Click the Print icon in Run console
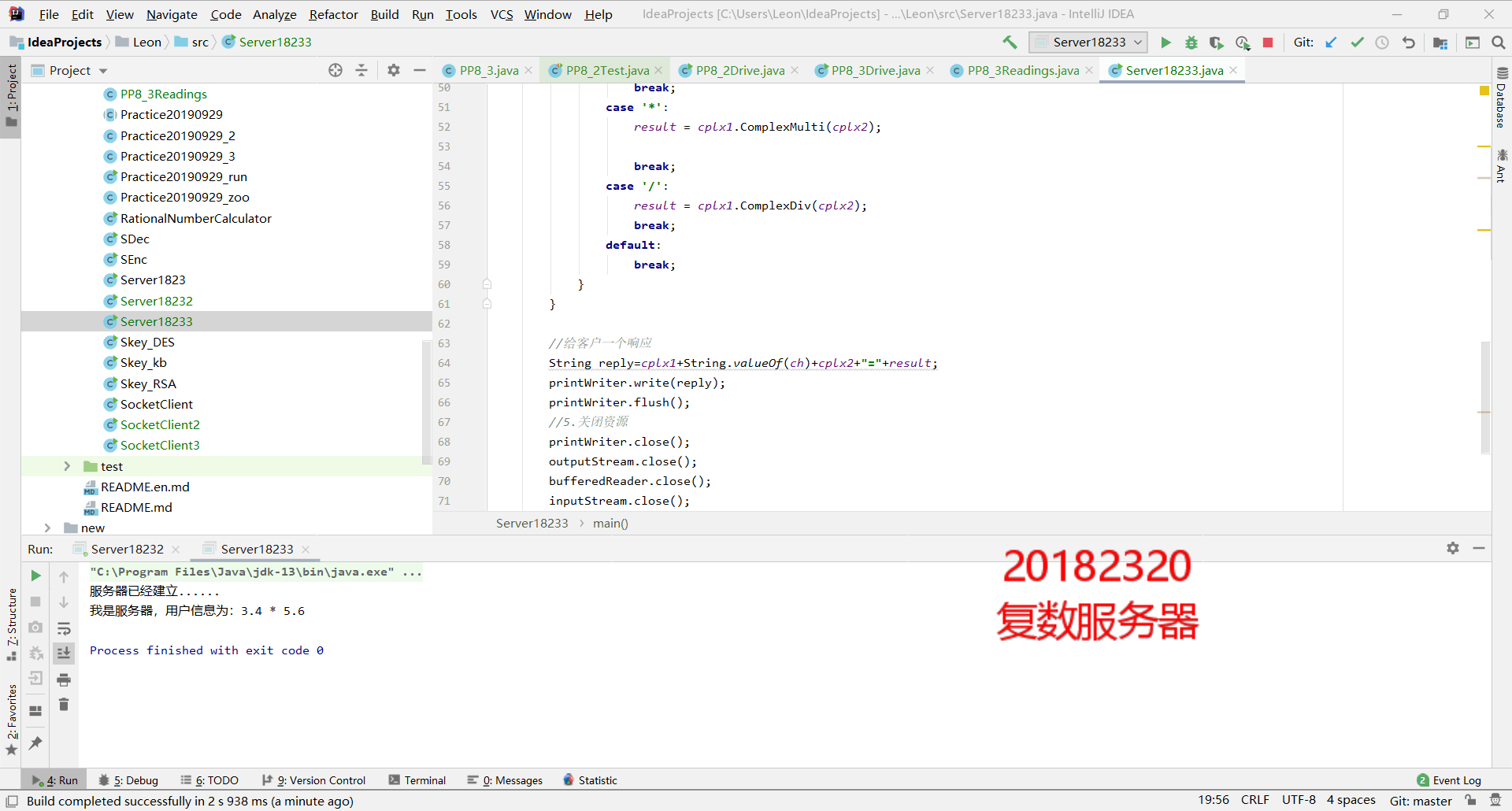Screen dimensions: 1512x811 coord(64,679)
